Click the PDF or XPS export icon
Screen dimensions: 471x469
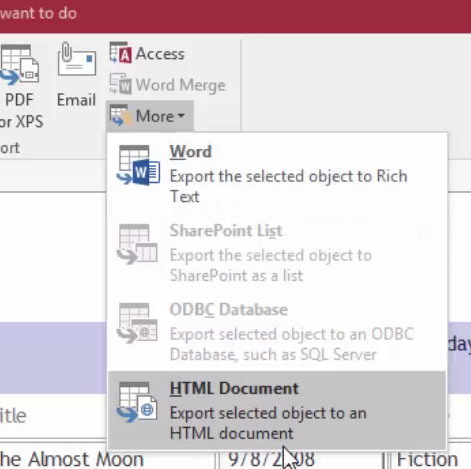click(19, 64)
